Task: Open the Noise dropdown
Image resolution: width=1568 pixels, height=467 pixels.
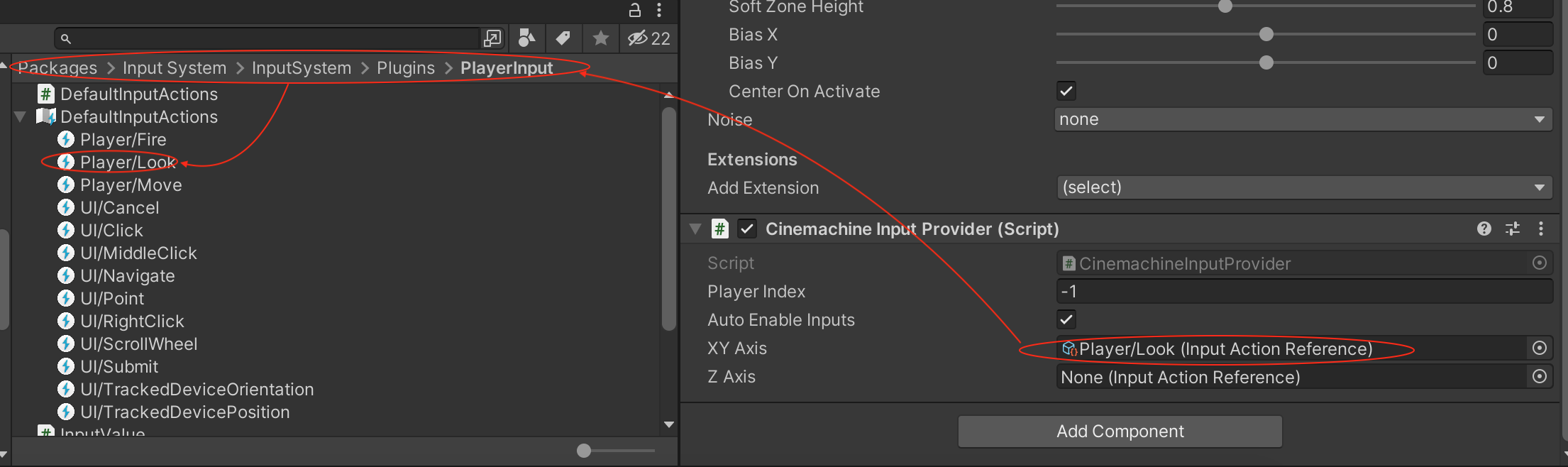Action: click(1303, 119)
